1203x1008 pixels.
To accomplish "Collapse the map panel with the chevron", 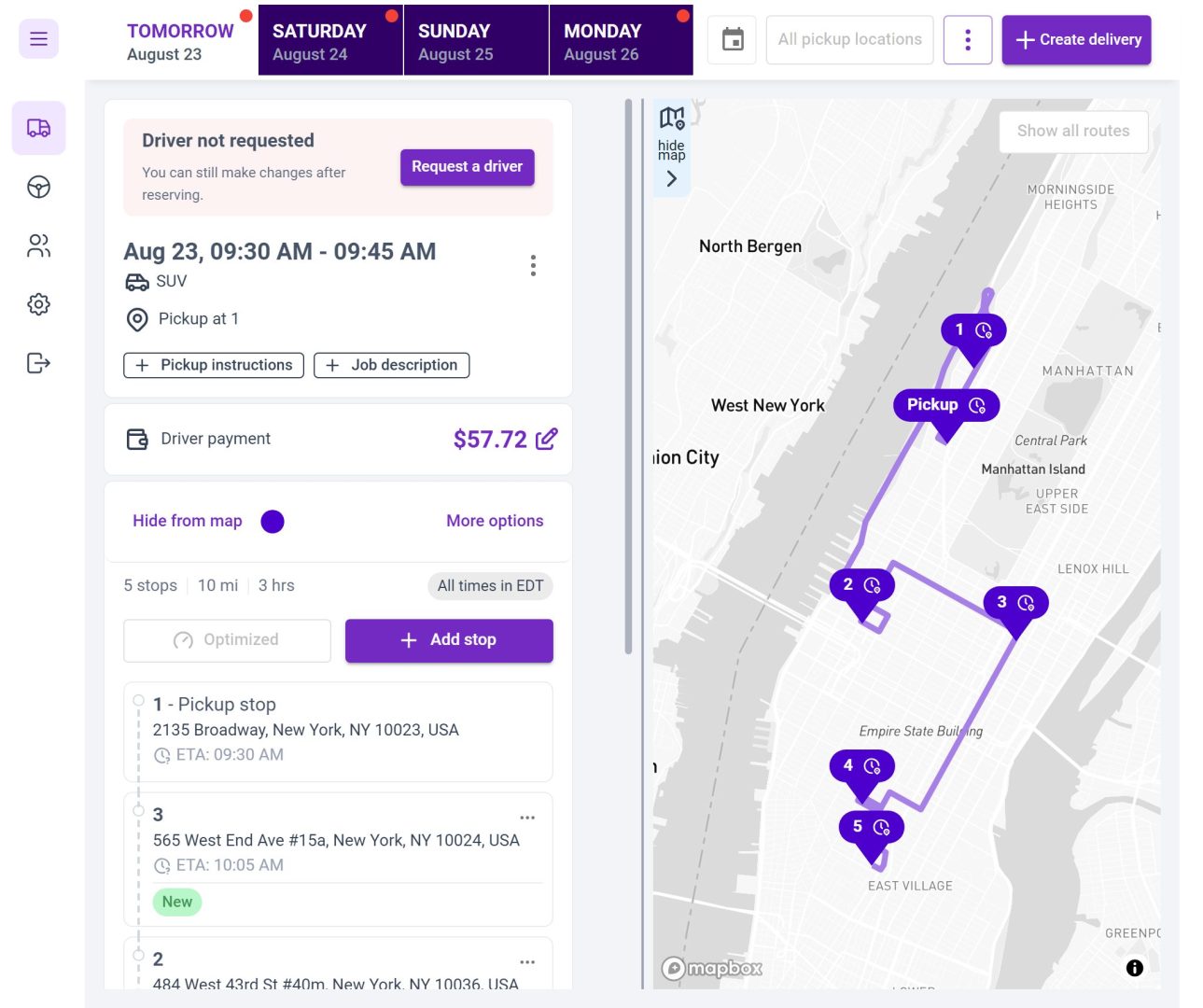I will 671,178.
